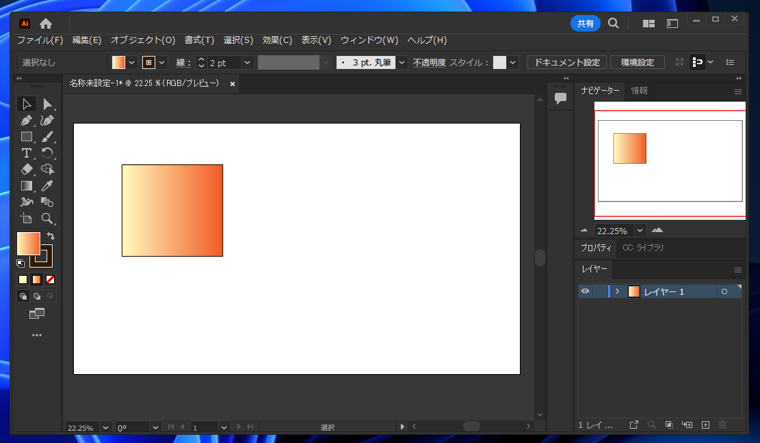Open the search magnifier in title bar
Image resolution: width=760 pixels, height=443 pixels.
point(613,23)
